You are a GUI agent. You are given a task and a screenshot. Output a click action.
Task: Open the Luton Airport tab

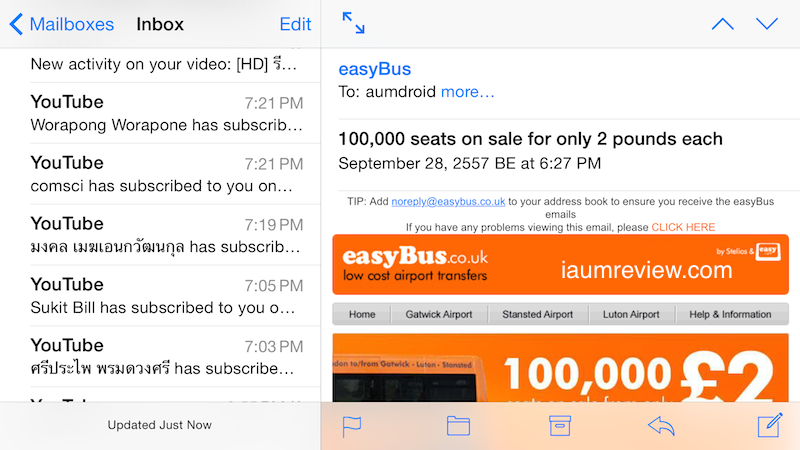click(631, 314)
